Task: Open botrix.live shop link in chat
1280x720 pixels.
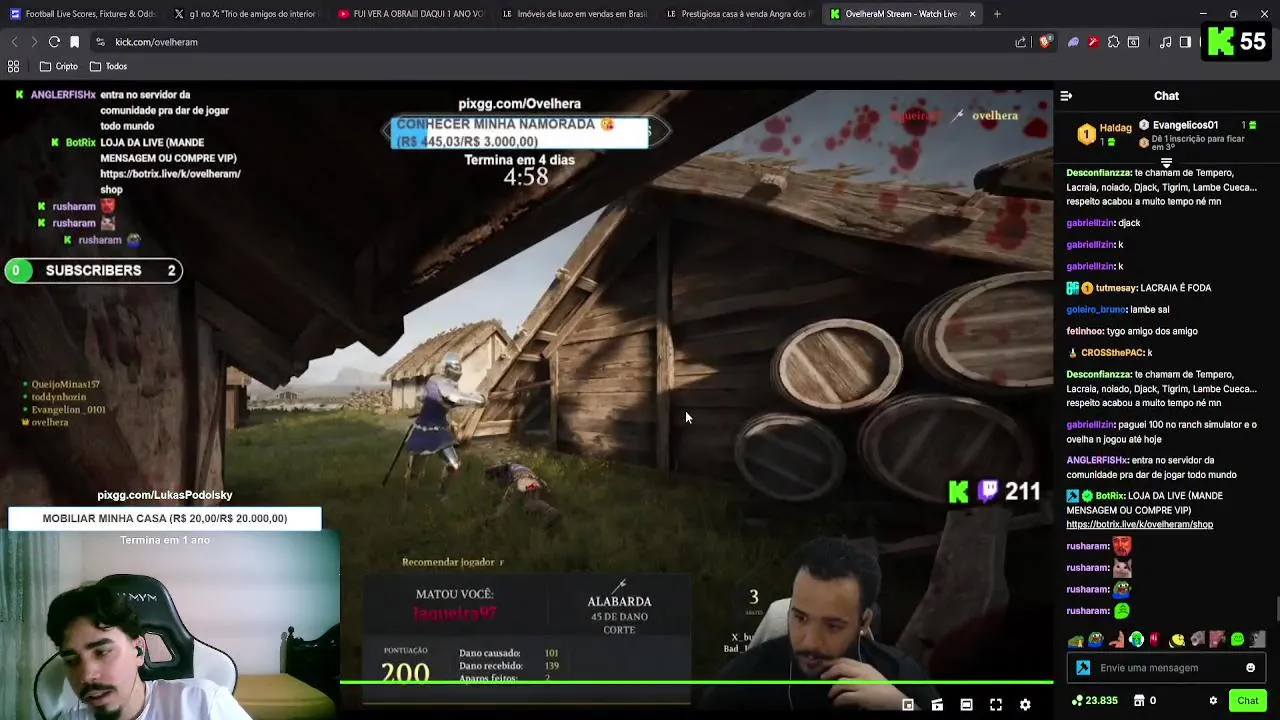Action: click(1139, 524)
